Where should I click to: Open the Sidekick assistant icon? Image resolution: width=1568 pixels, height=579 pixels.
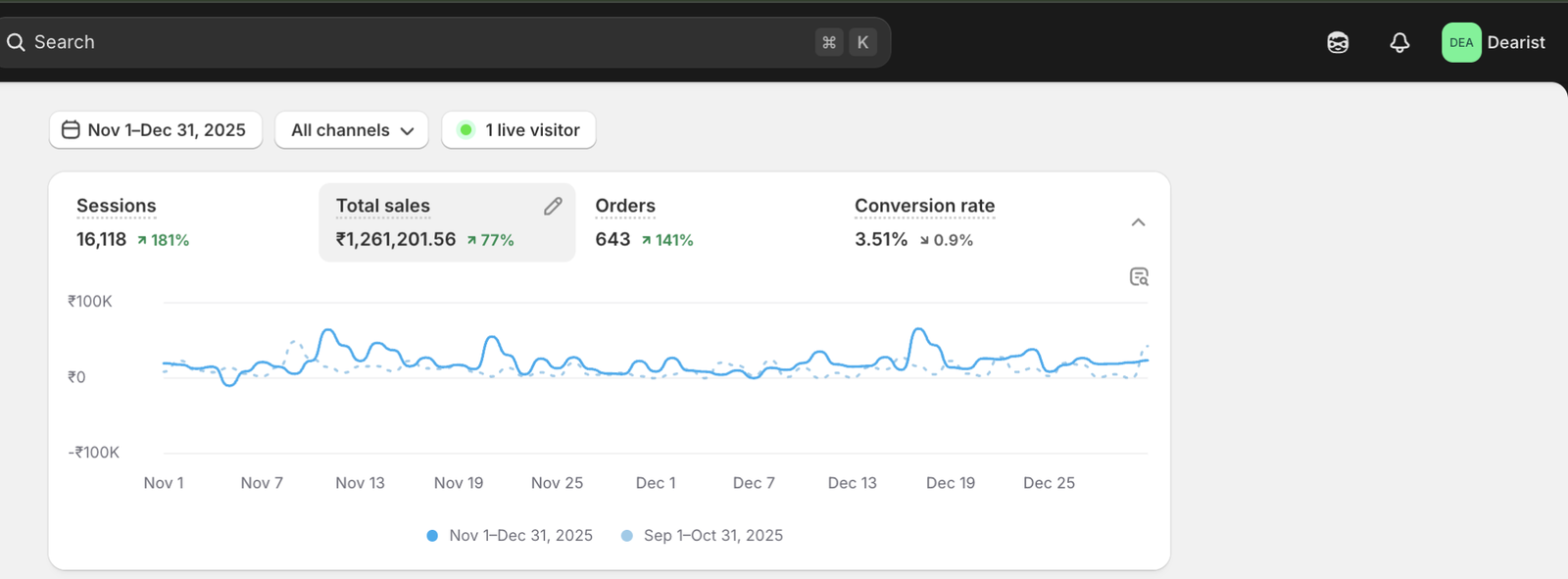(1338, 42)
